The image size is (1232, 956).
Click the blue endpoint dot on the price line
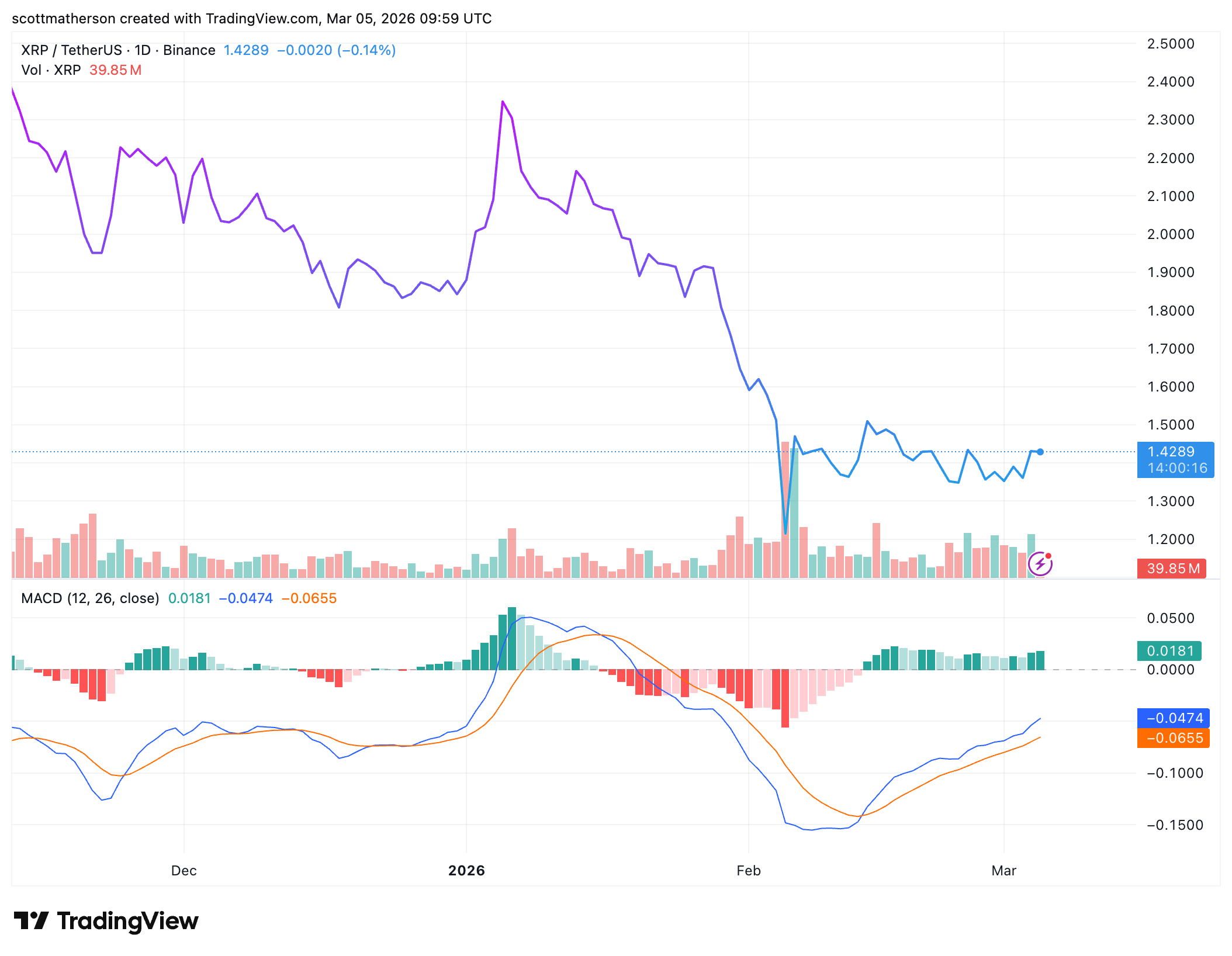pos(1040,452)
